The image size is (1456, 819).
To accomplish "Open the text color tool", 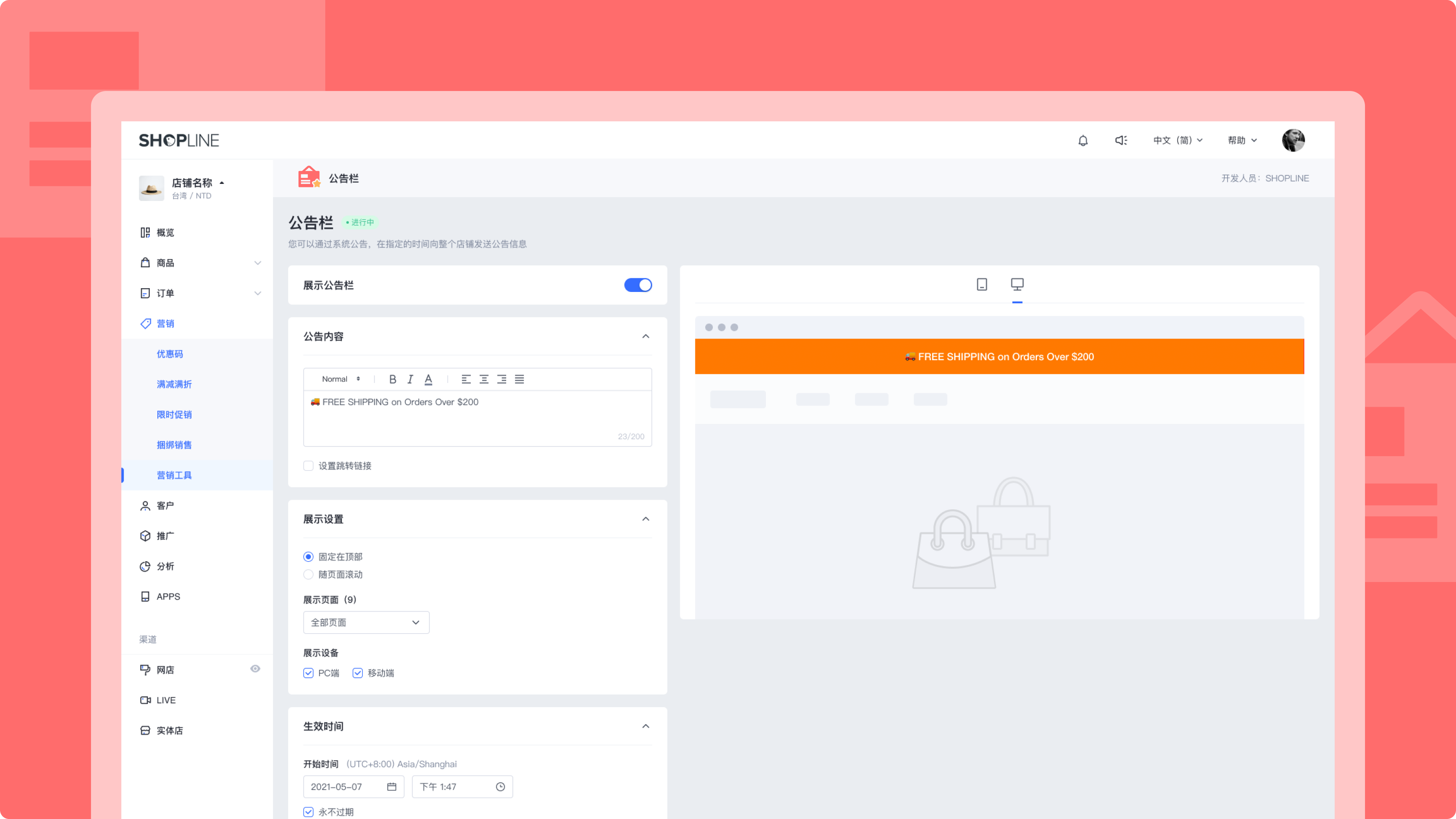I will (428, 379).
